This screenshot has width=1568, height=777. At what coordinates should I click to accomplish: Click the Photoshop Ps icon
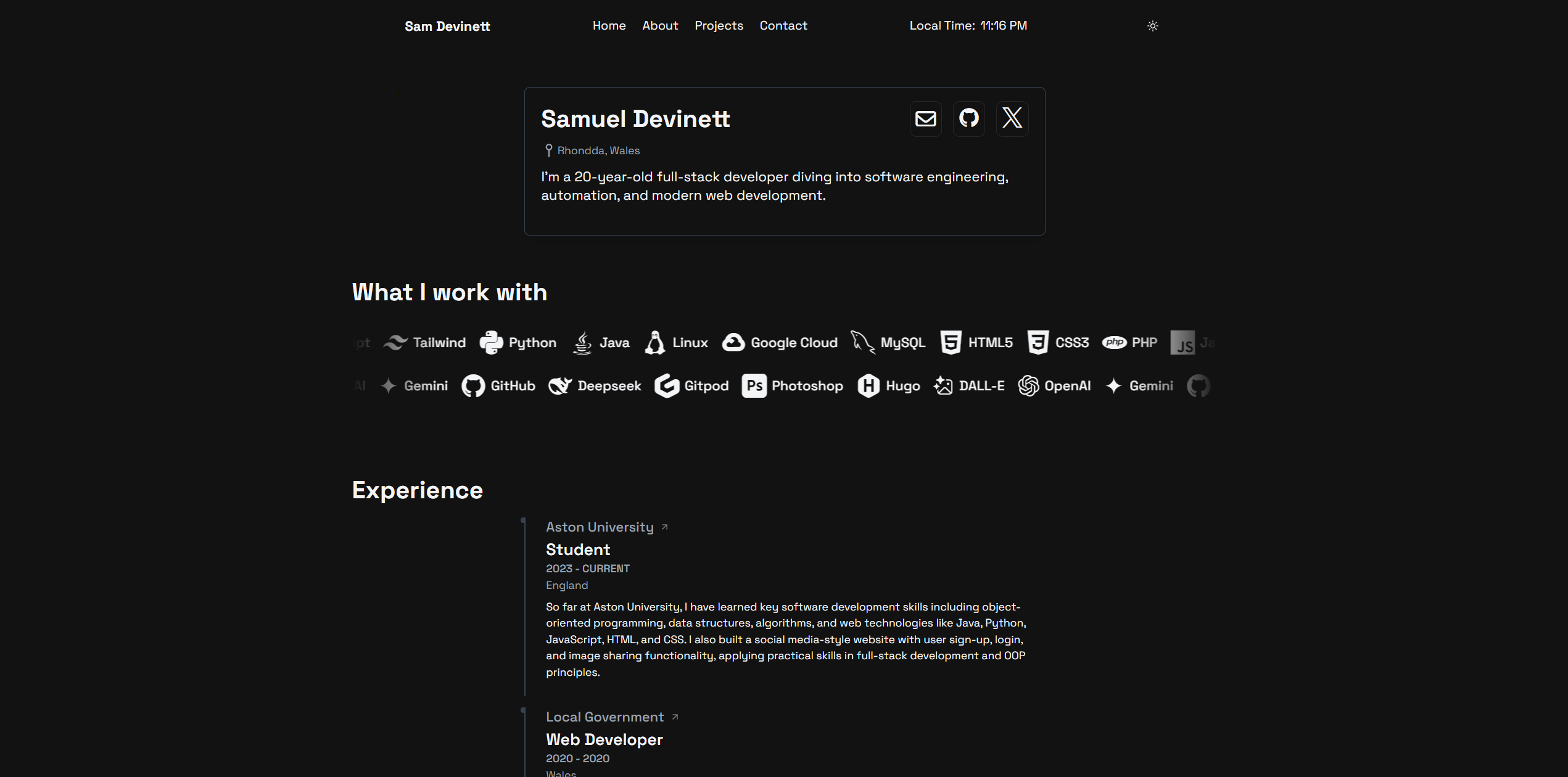(x=754, y=386)
